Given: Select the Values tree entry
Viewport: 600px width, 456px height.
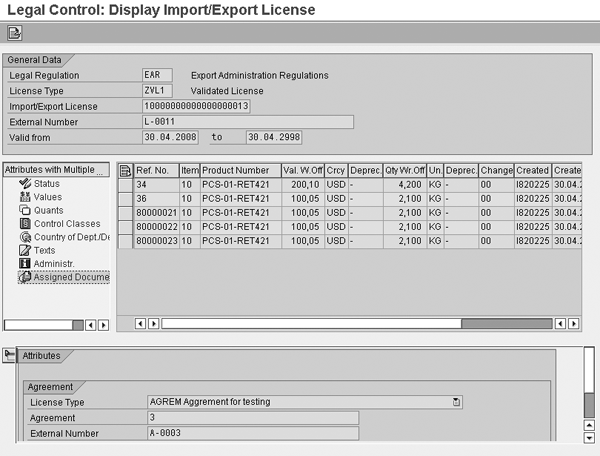Looking at the screenshot, I should pos(47,197).
